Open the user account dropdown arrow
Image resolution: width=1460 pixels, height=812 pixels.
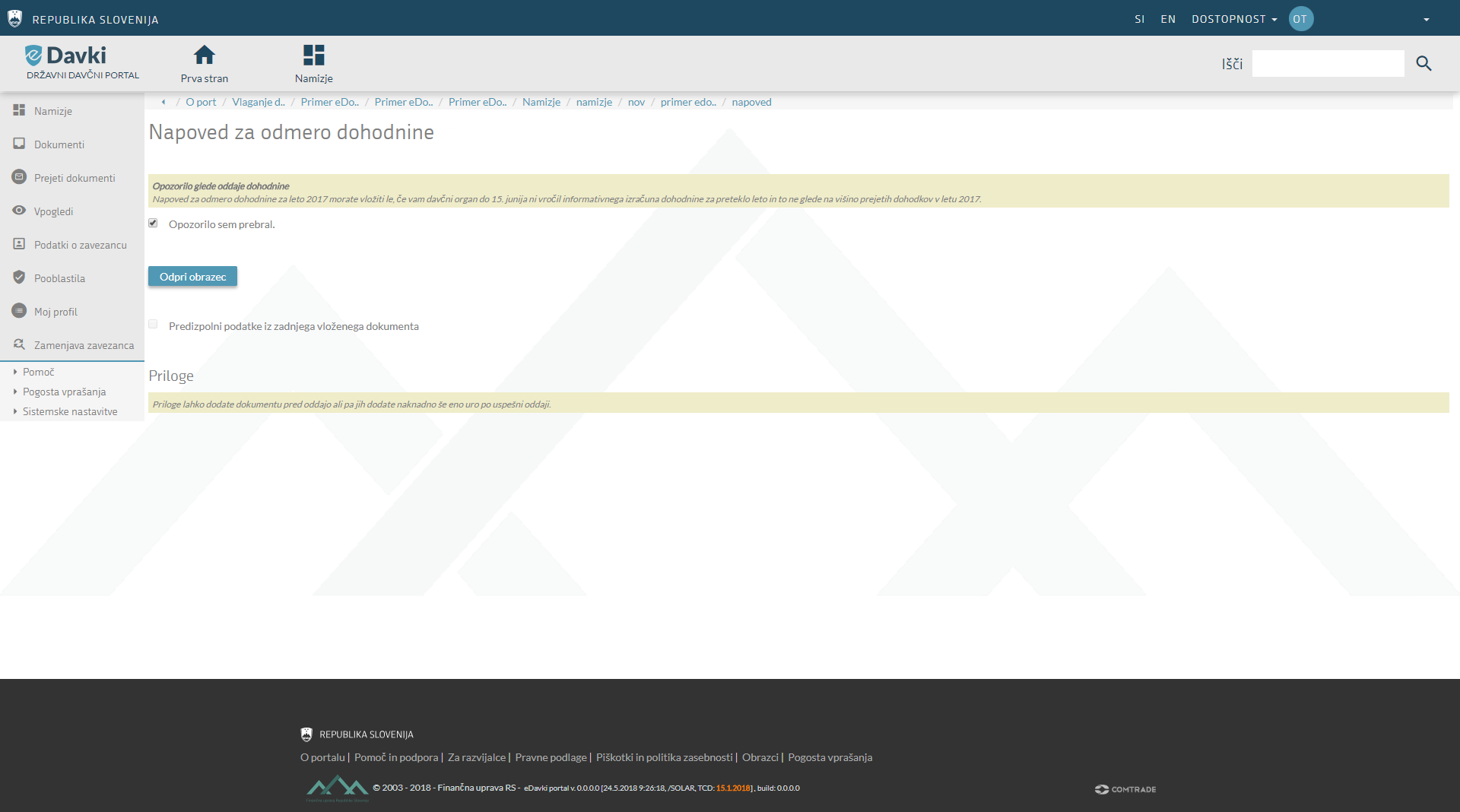(1426, 20)
